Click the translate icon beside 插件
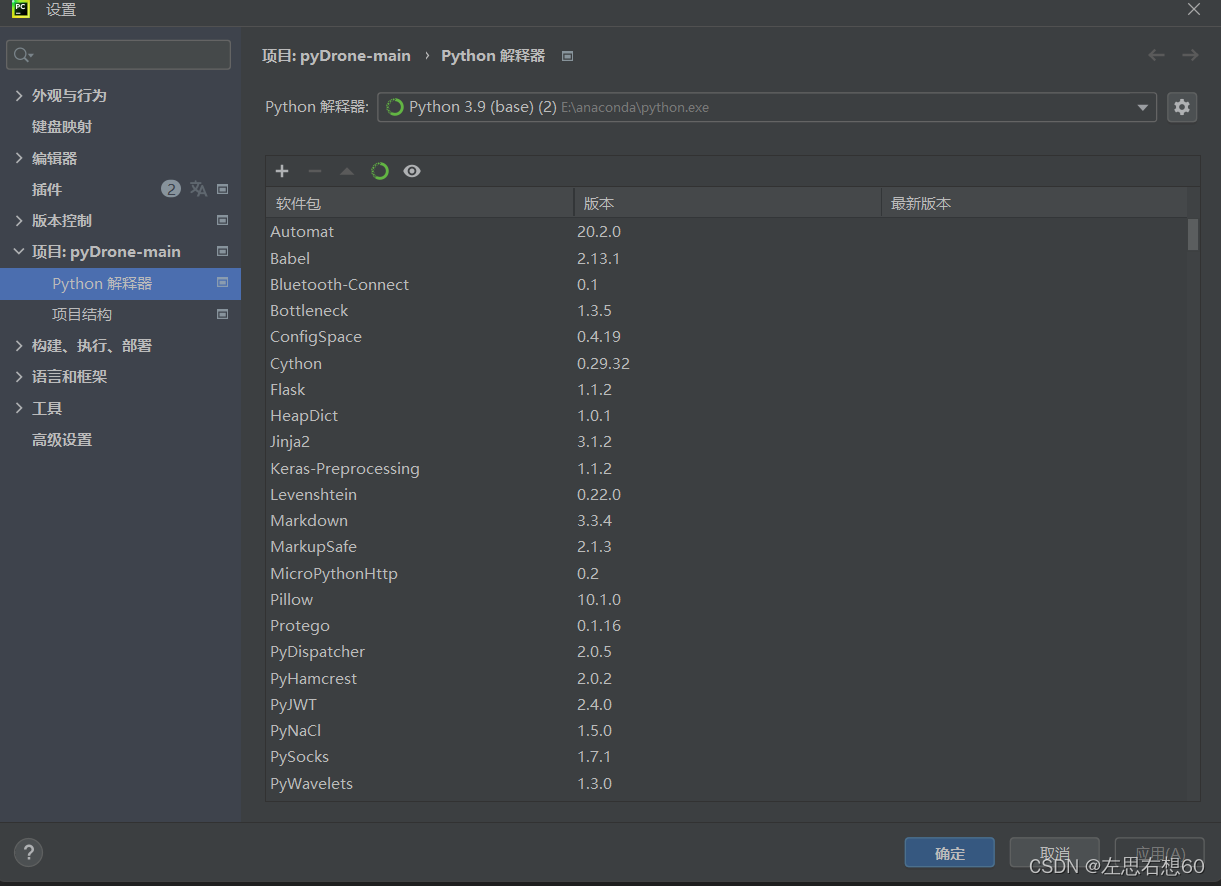 199,189
